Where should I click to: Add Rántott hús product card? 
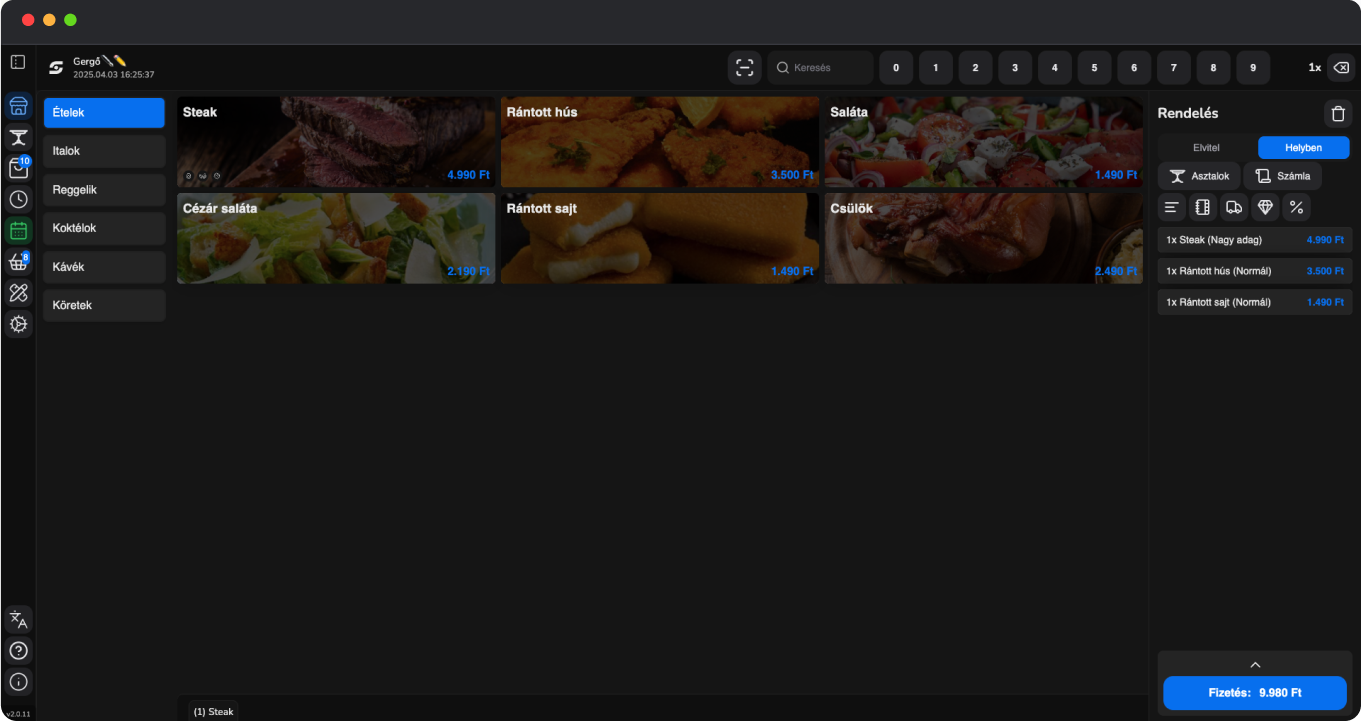coord(660,142)
